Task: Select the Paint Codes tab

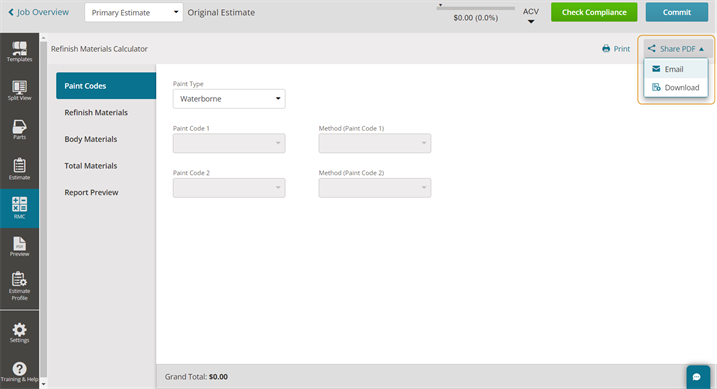Action: [x=106, y=85]
